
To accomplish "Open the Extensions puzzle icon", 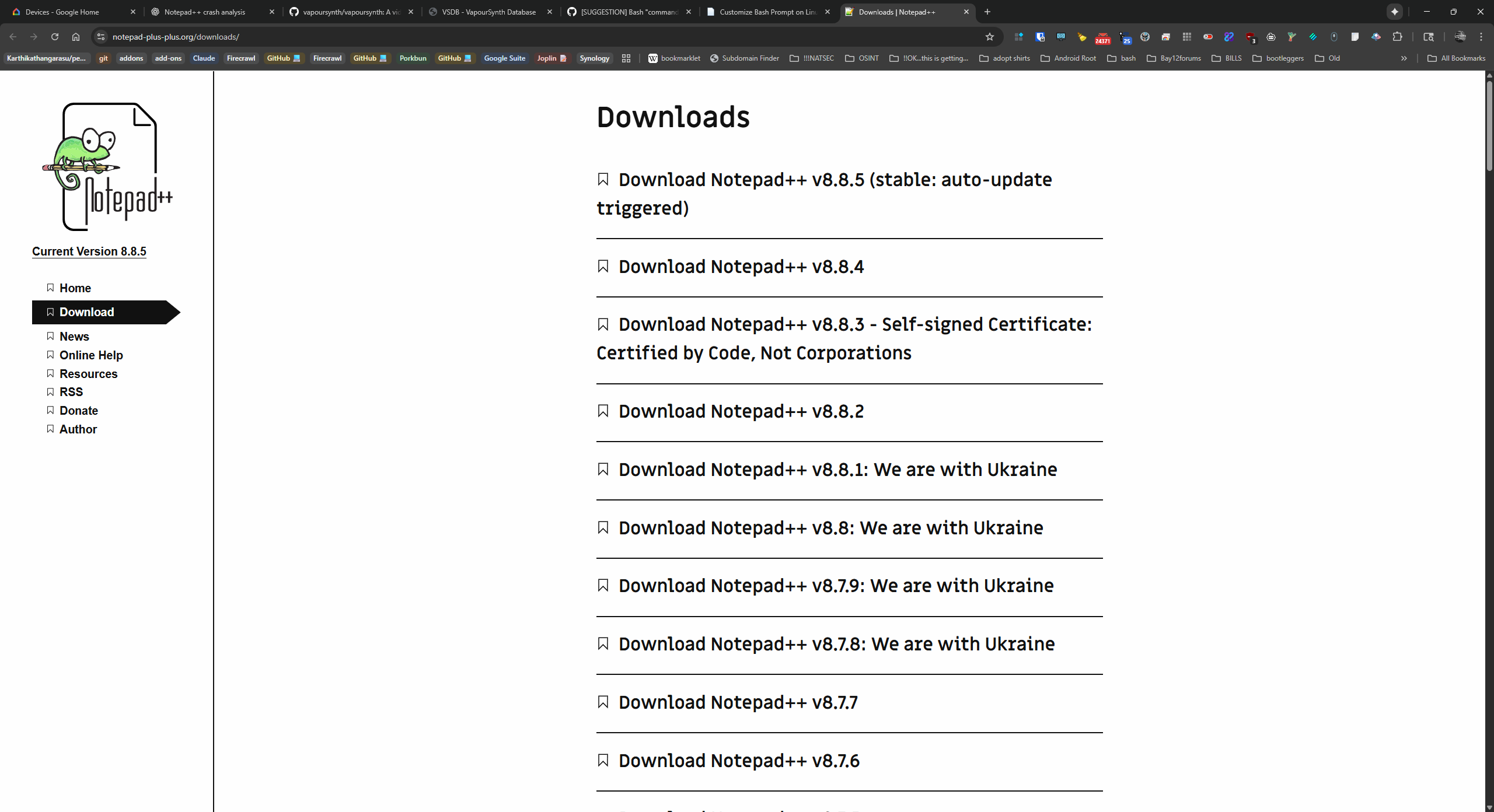I will [x=1397, y=37].
